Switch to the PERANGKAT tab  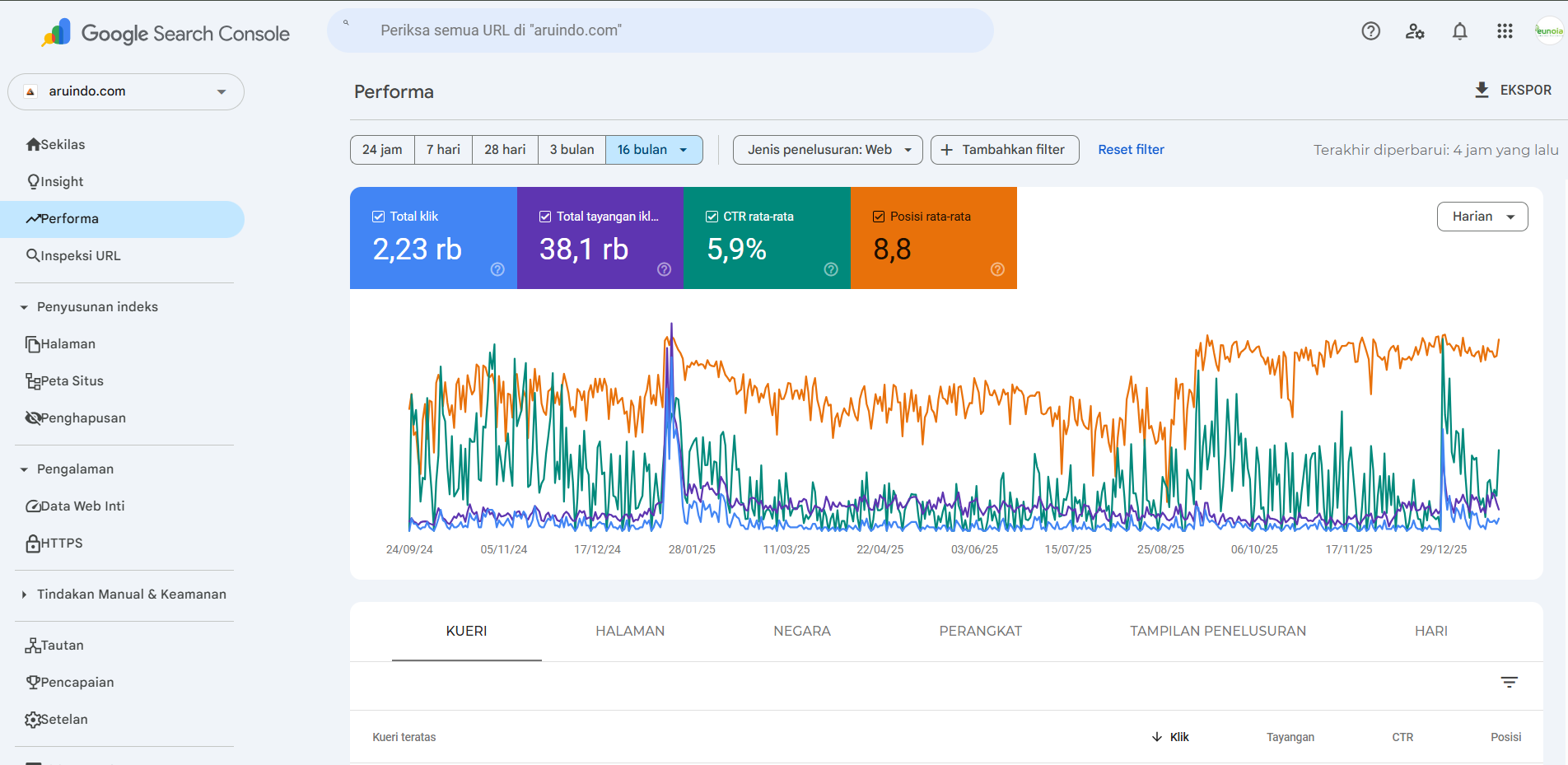tap(980, 631)
